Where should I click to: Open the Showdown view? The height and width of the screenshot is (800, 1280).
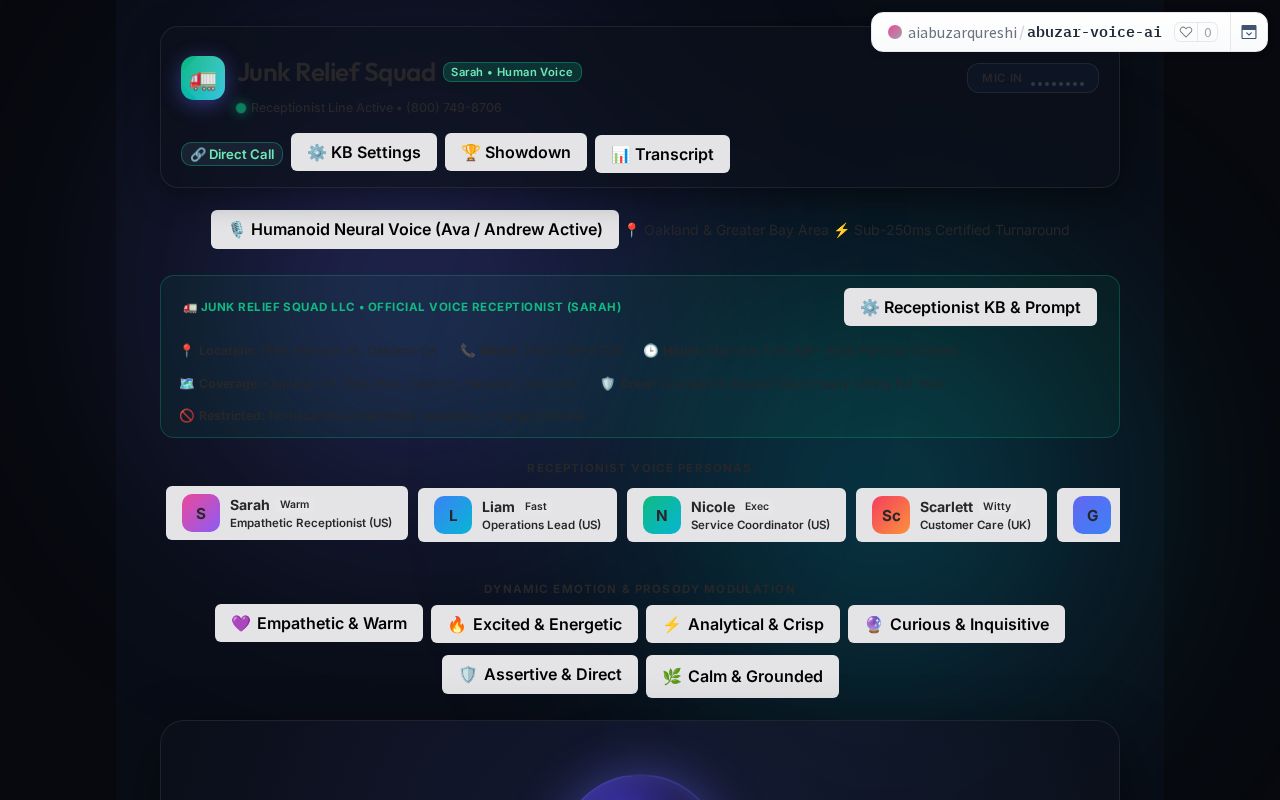click(516, 152)
